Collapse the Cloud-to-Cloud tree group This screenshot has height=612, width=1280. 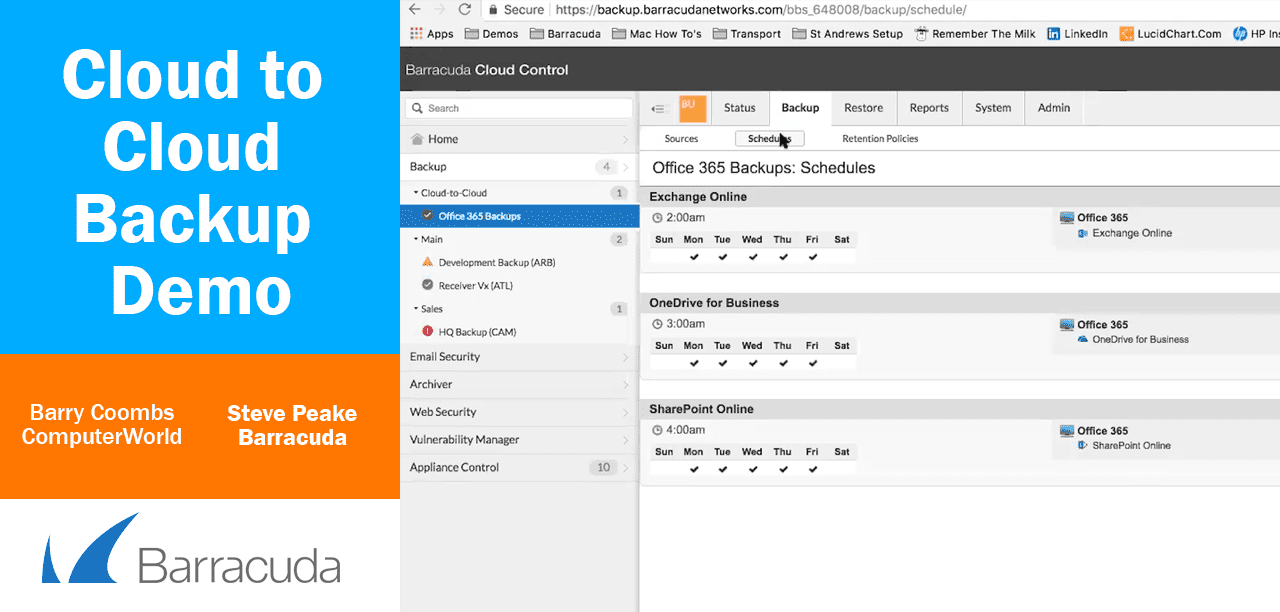(x=417, y=192)
